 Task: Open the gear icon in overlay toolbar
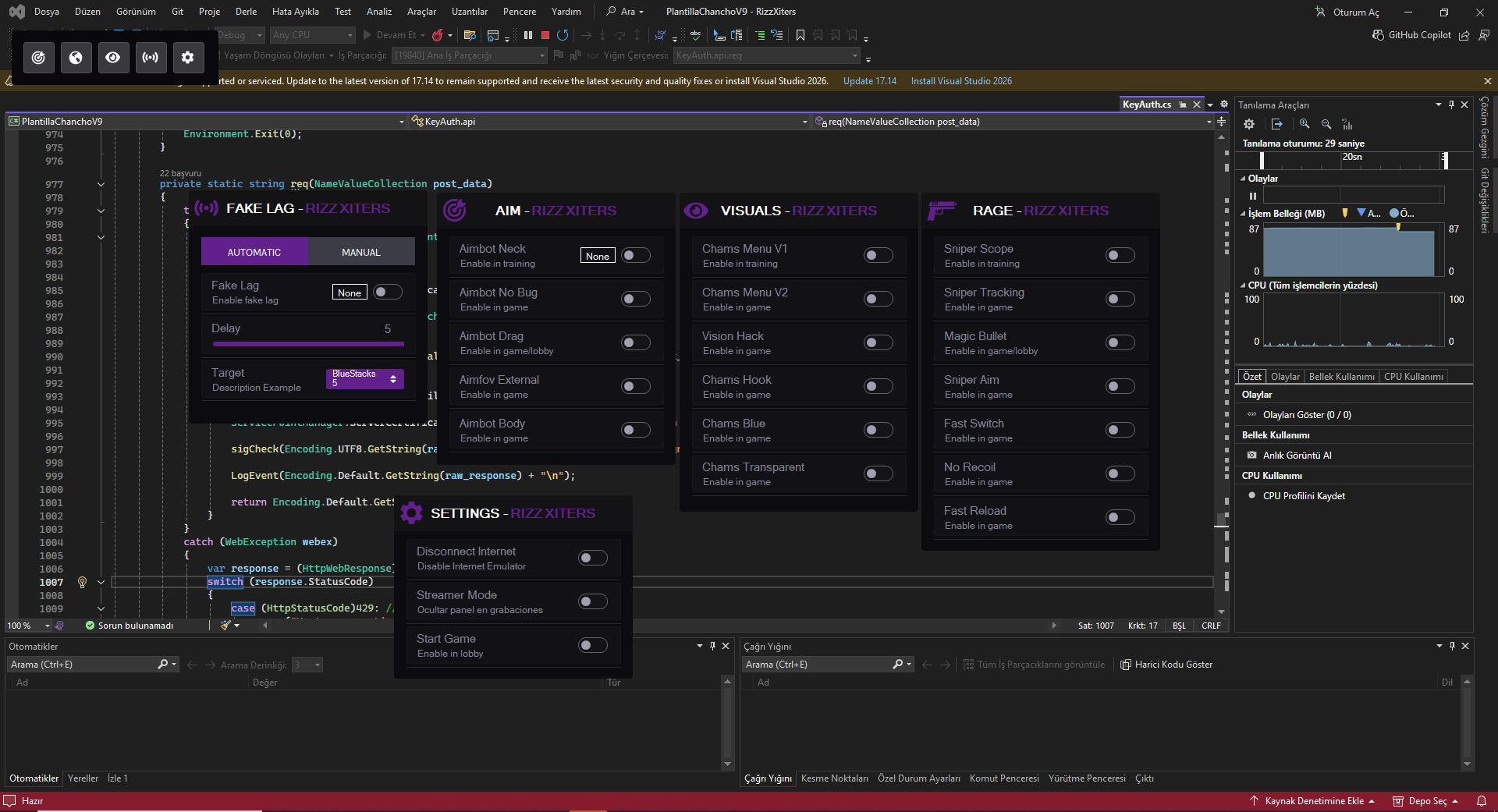click(x=187, y=57)
